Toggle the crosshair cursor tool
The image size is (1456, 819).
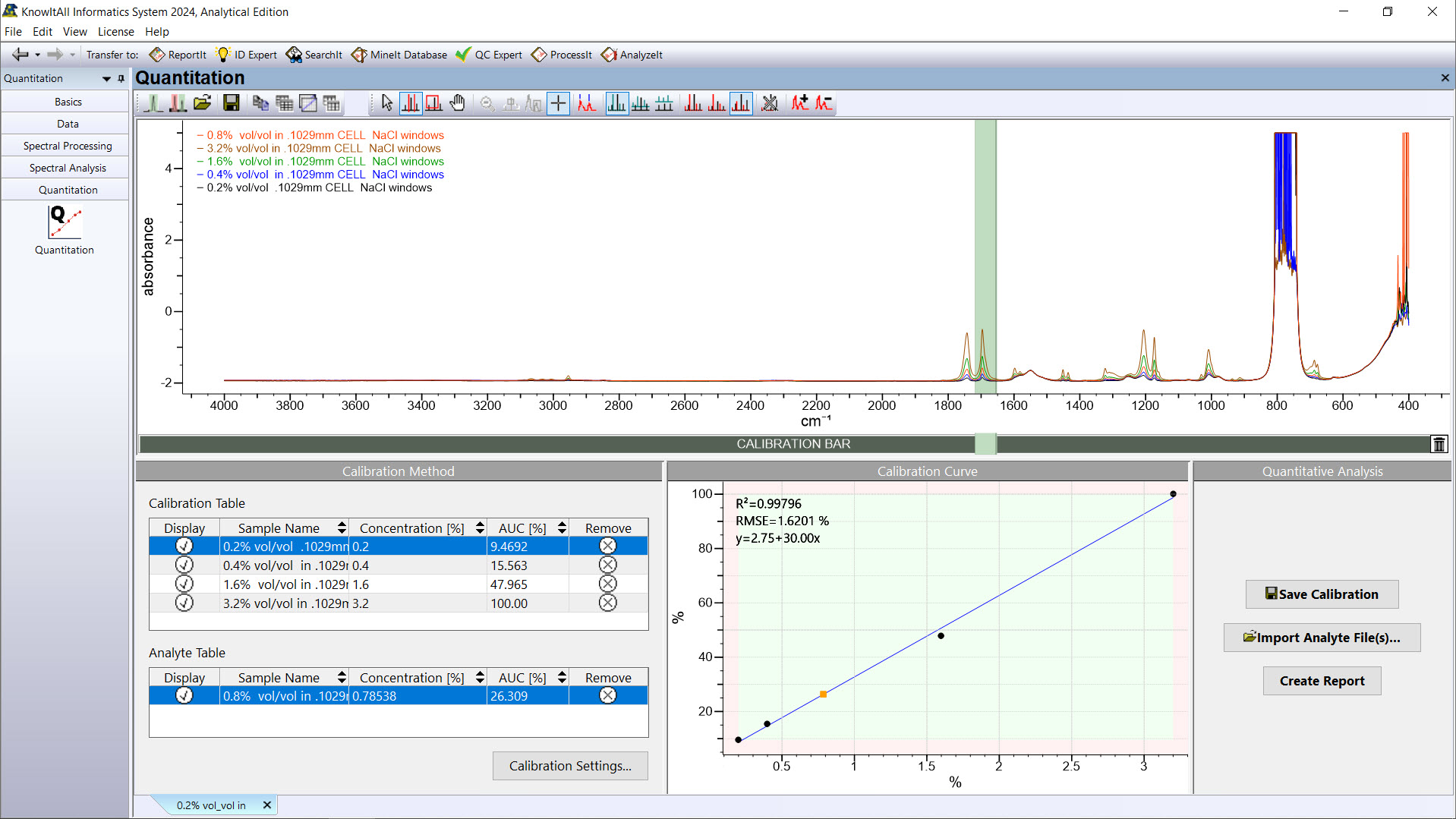[558, 103]
